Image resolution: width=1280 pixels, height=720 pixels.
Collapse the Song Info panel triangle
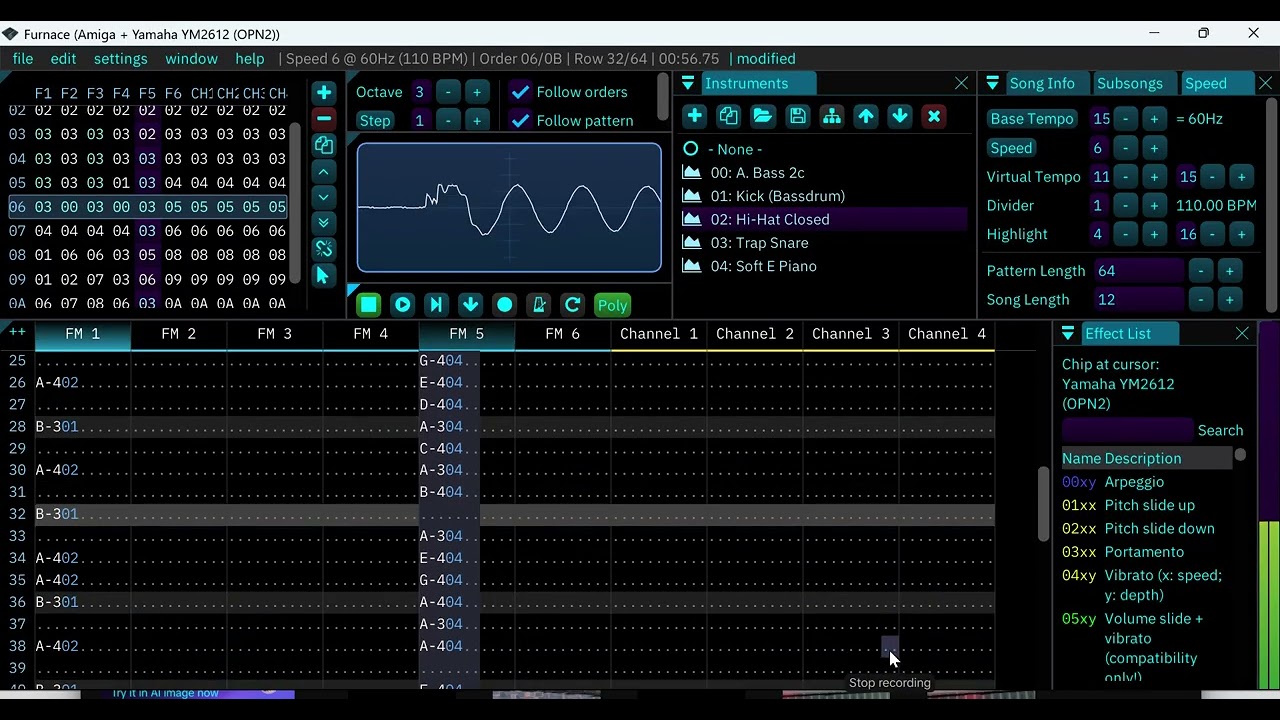click(992, 83)
